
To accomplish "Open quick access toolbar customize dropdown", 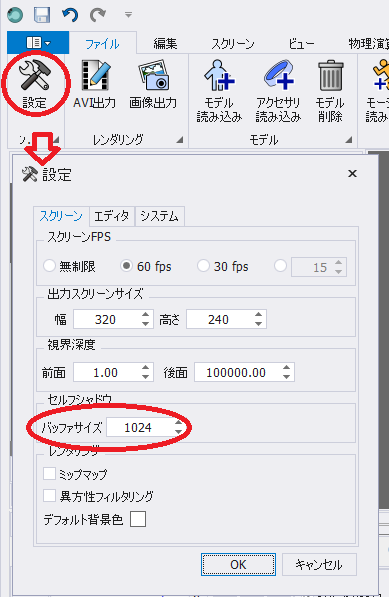I will pyautogui.click(x=128, y=15).
